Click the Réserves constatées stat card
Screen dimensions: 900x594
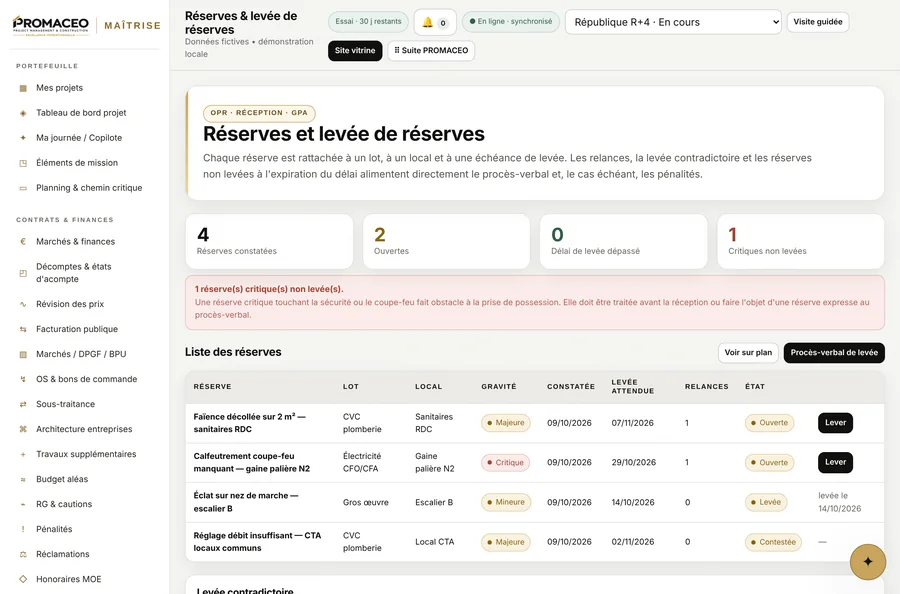tap(269, 242)
